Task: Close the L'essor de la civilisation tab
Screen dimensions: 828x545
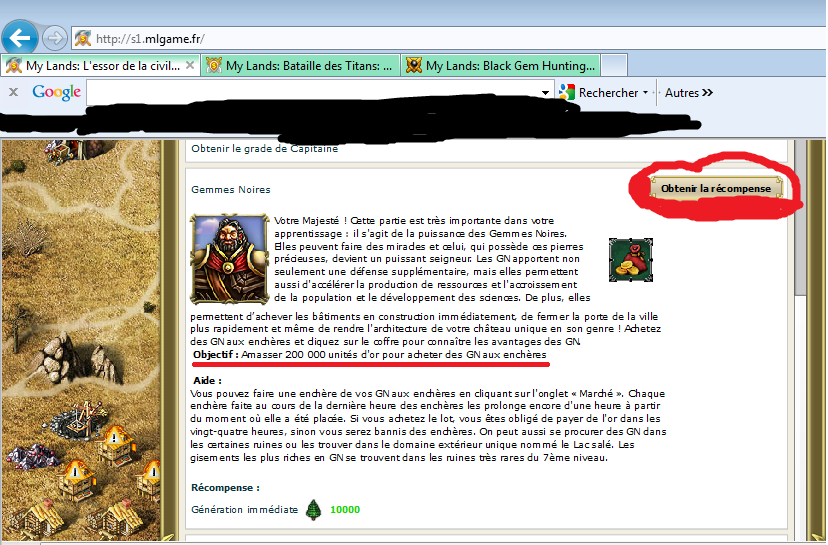Action: pos(188,66)
